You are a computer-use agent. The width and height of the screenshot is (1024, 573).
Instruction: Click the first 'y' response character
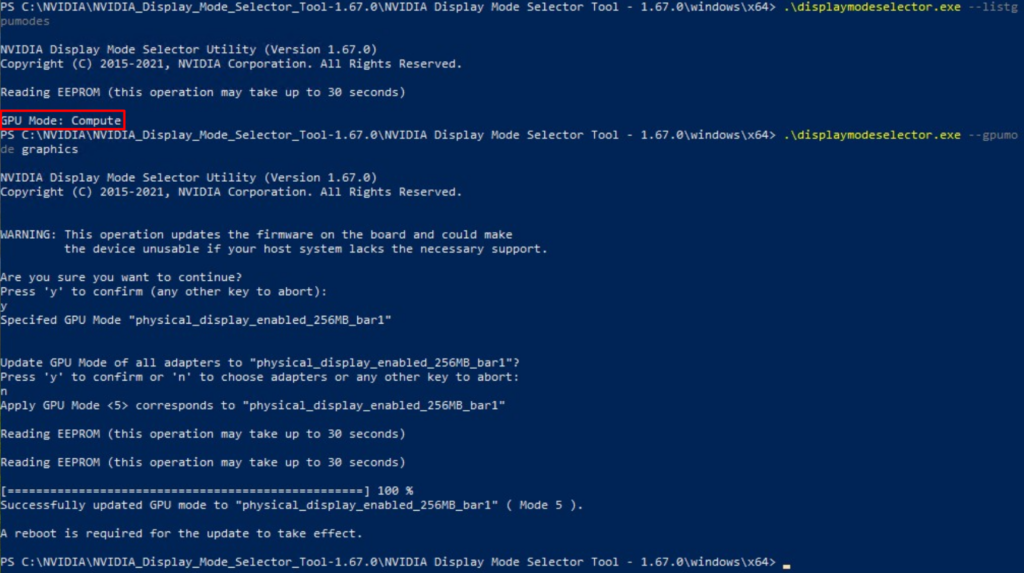(x=4, y=306)
